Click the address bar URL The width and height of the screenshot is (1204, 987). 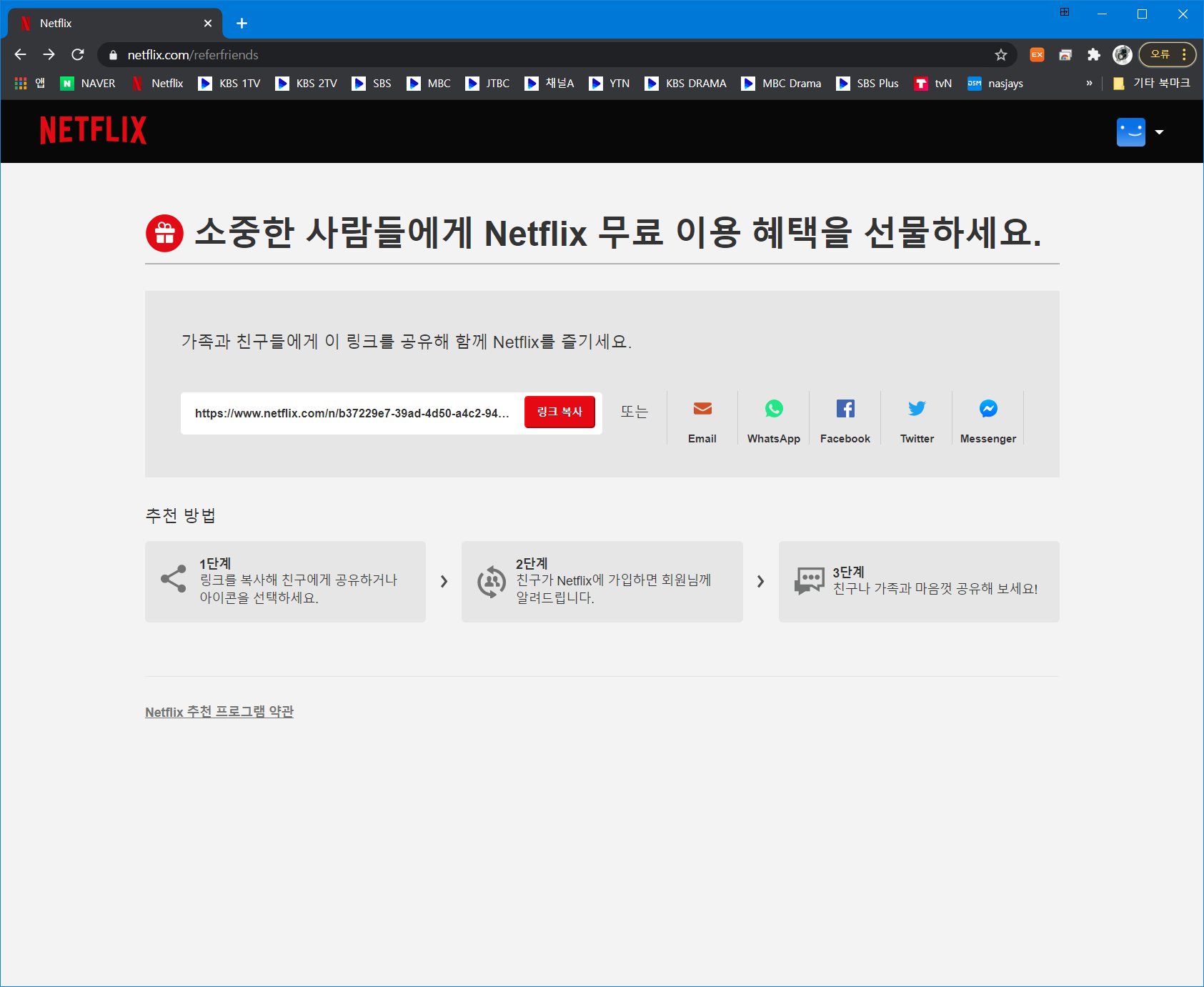click(x=193, y=55)
